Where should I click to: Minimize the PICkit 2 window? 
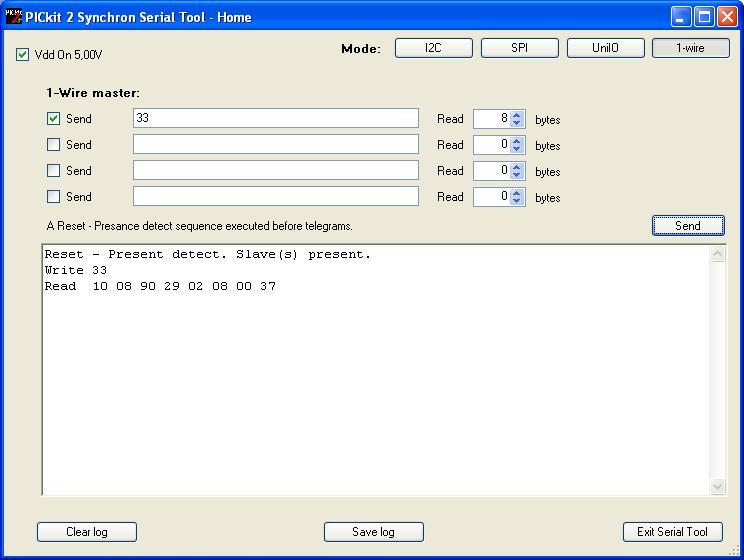pyautogui.click(x=681, y=17)
